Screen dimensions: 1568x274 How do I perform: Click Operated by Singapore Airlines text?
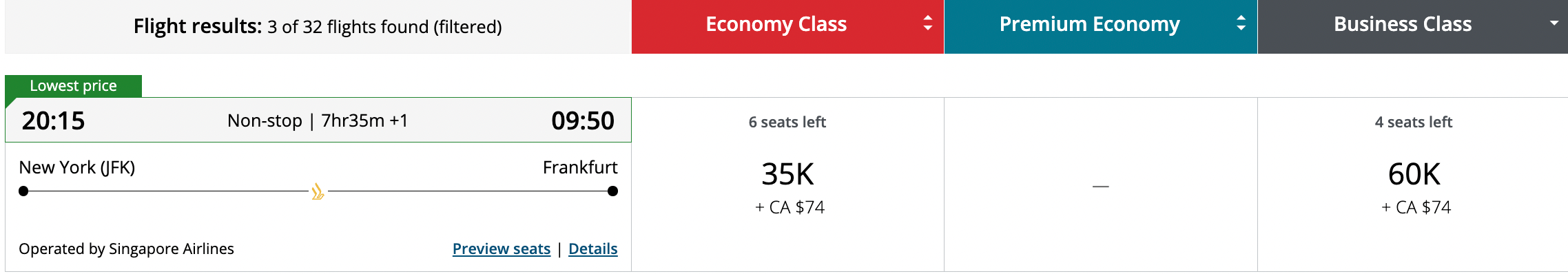point(126,249)
